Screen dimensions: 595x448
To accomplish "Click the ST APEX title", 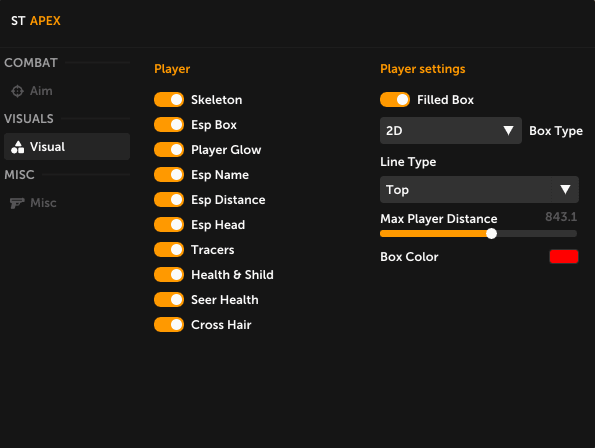I will pos(36,21).
